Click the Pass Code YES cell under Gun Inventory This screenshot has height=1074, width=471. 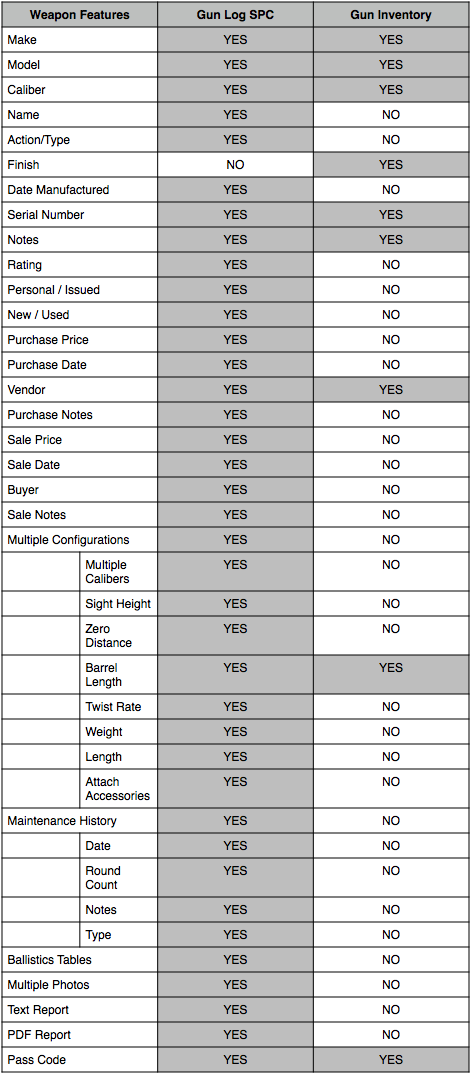[x=392, y=1060]
